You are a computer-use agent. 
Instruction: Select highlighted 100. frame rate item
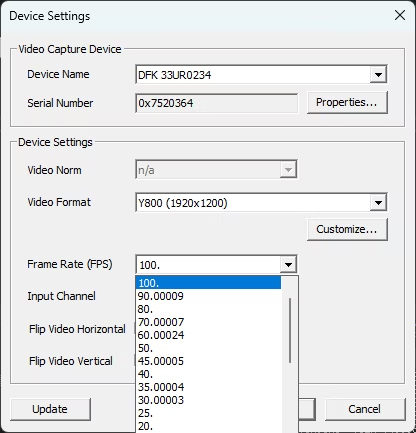pos(208,283)
